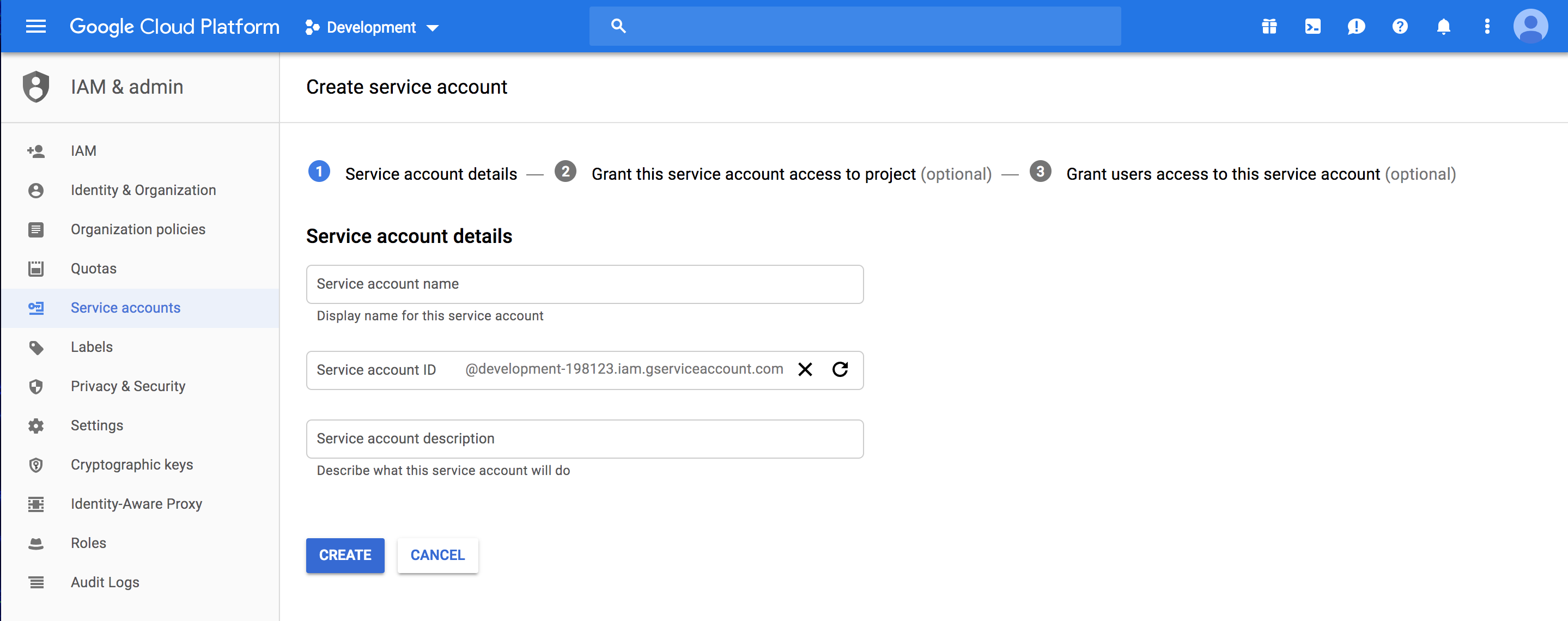This screenshot has height=621, width=1568.
Task: Click the Privacy & Security shield icon
Action: click(36, 387)
